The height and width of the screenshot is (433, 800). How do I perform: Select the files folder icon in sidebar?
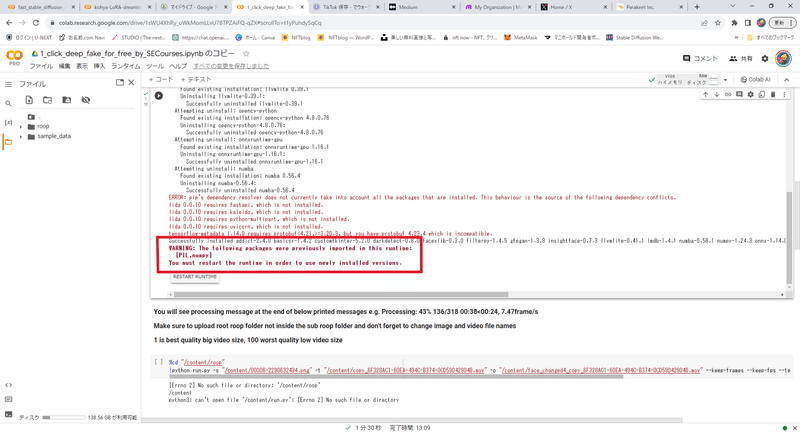point(8,142)
